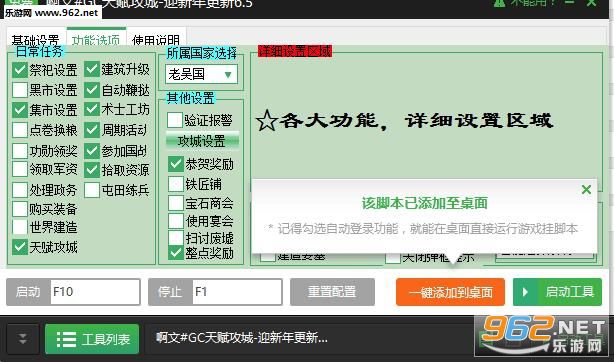The width and height of the screenshot is (614, 362).
Task: Enable 屯田练兵 checkbox
Action: coord(92,190)
